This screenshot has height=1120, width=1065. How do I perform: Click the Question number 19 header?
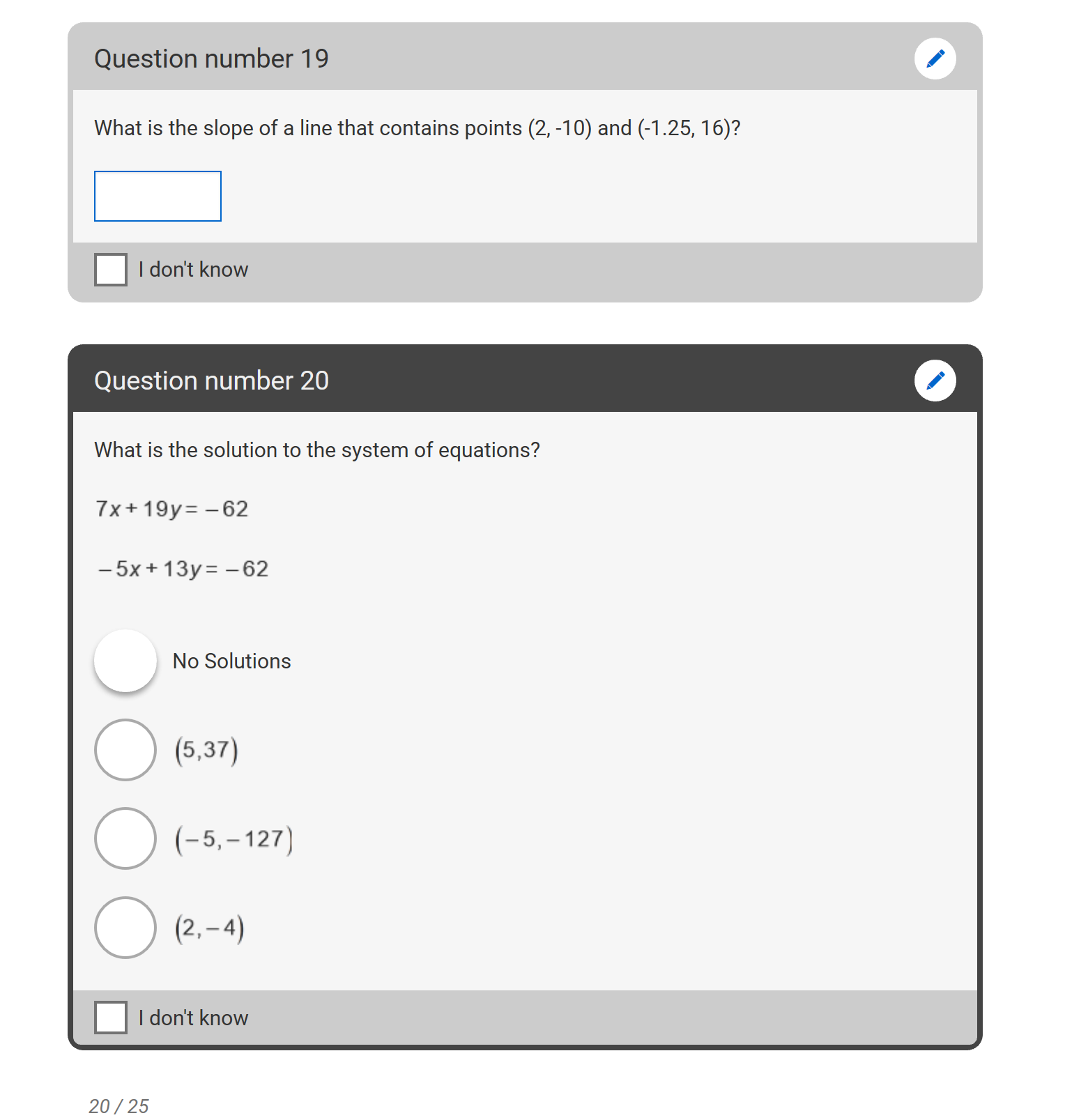tap(211, 59)
